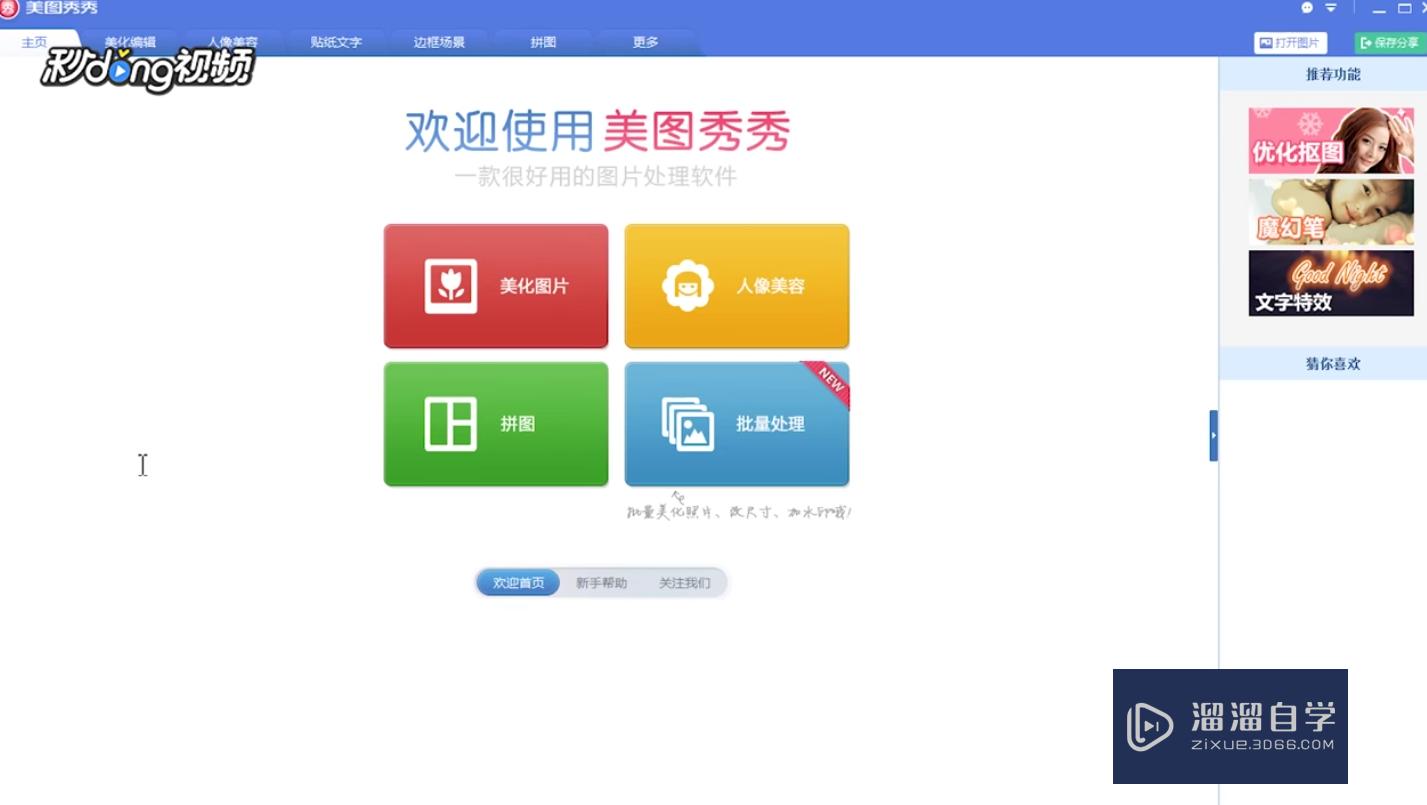Switch to the 边框场景 tab
Image resolution: width=1427 pixels, height=805 pixels.
(439, 42)
